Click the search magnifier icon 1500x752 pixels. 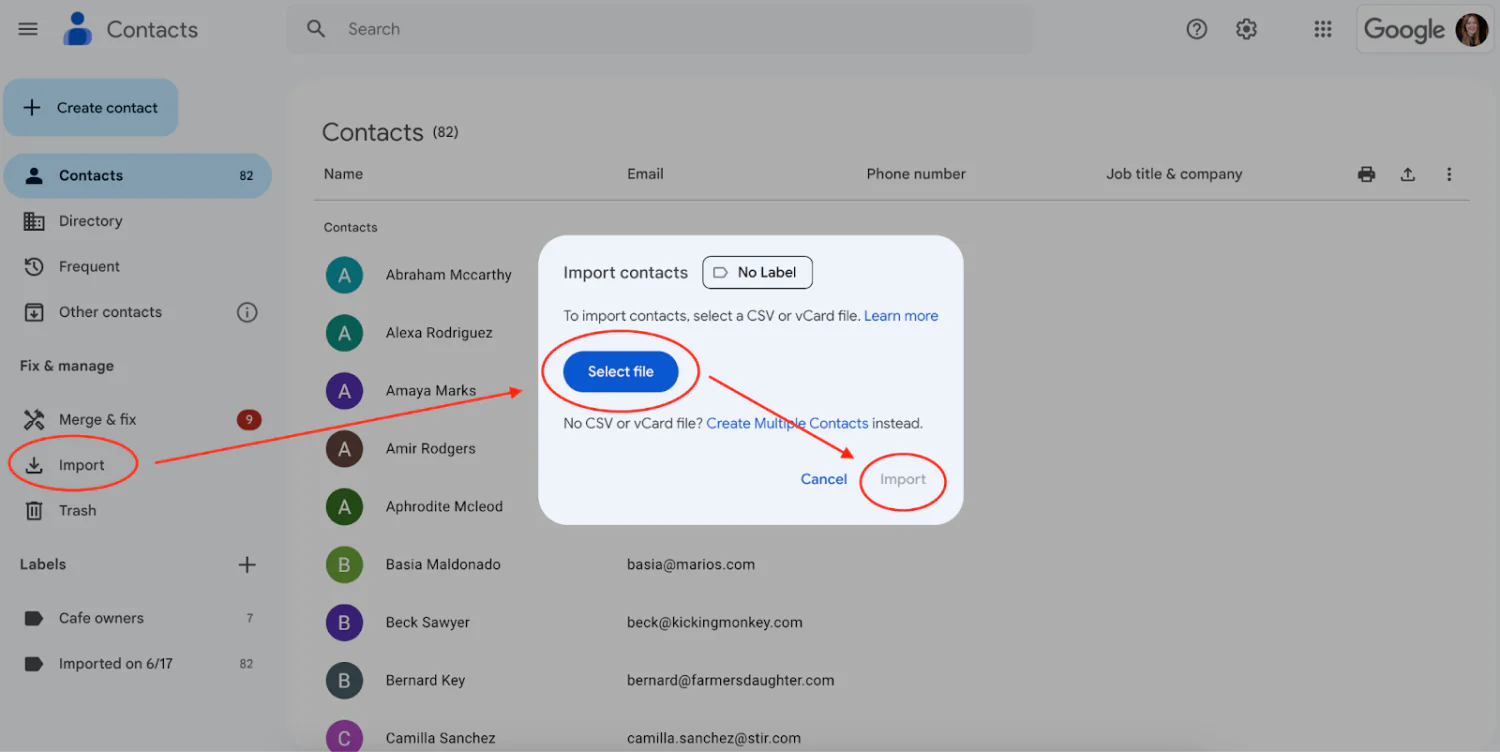coord(316,29)
